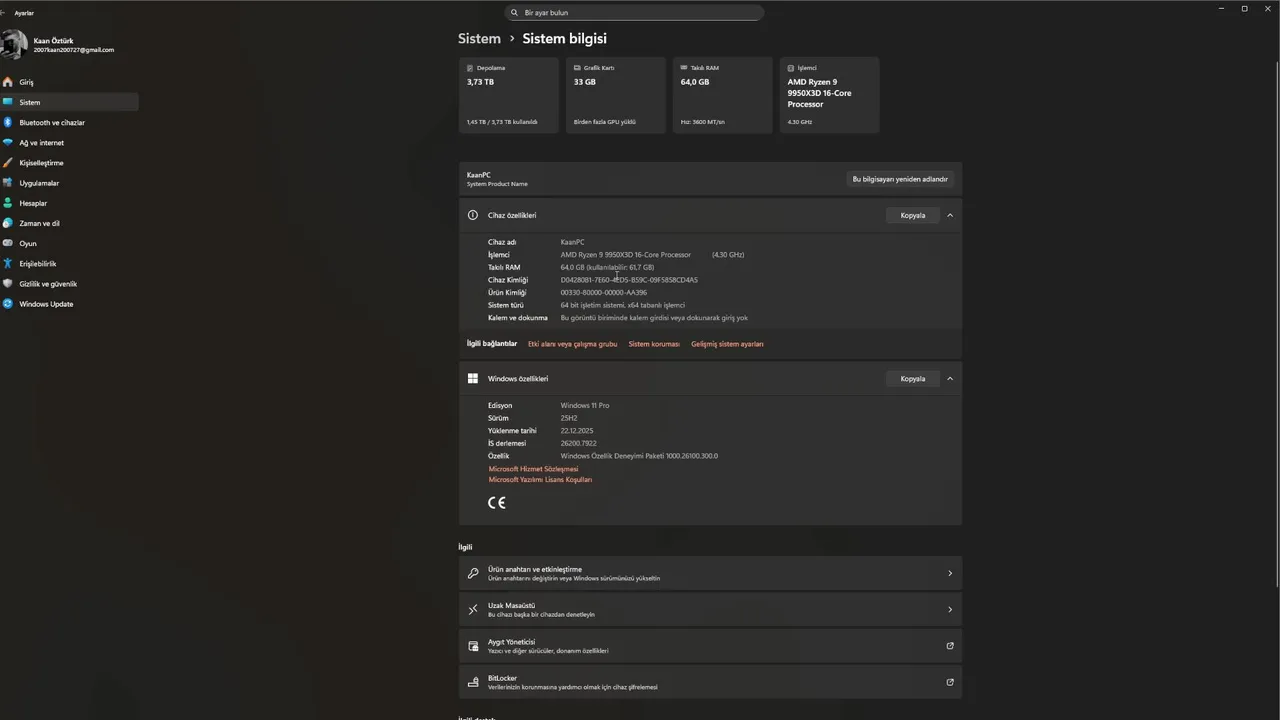Click the Gizlilik ve güvenlik shield icon

[8, 284]
